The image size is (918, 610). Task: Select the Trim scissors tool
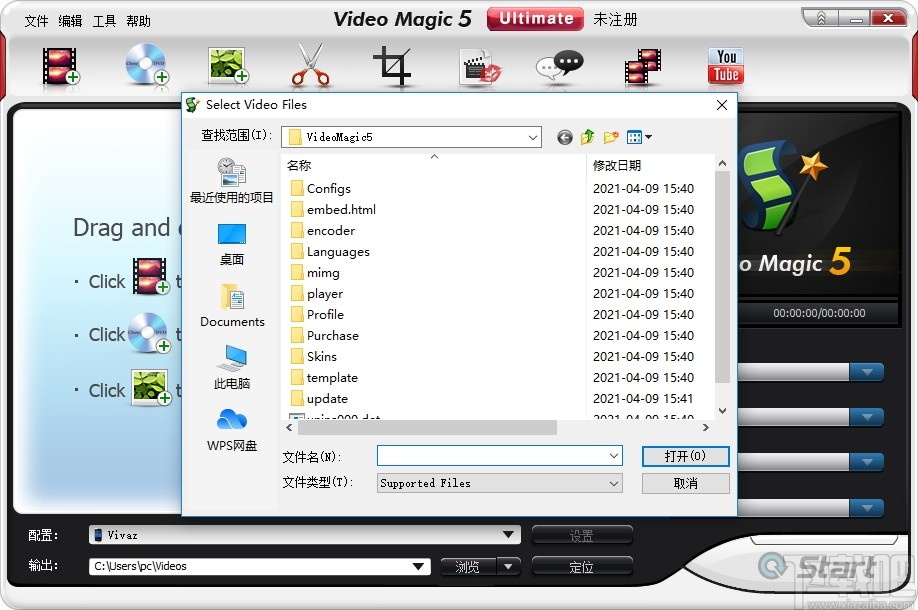(x=308, y=64)
